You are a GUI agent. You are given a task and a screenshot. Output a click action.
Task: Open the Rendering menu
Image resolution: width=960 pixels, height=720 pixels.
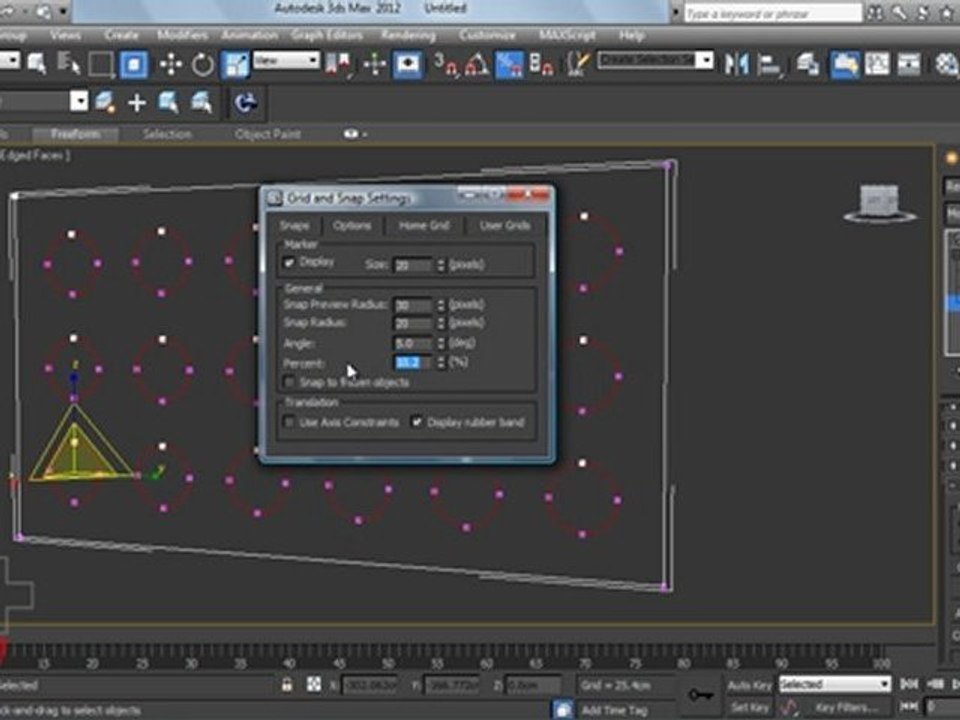click(x=408, y=35)
